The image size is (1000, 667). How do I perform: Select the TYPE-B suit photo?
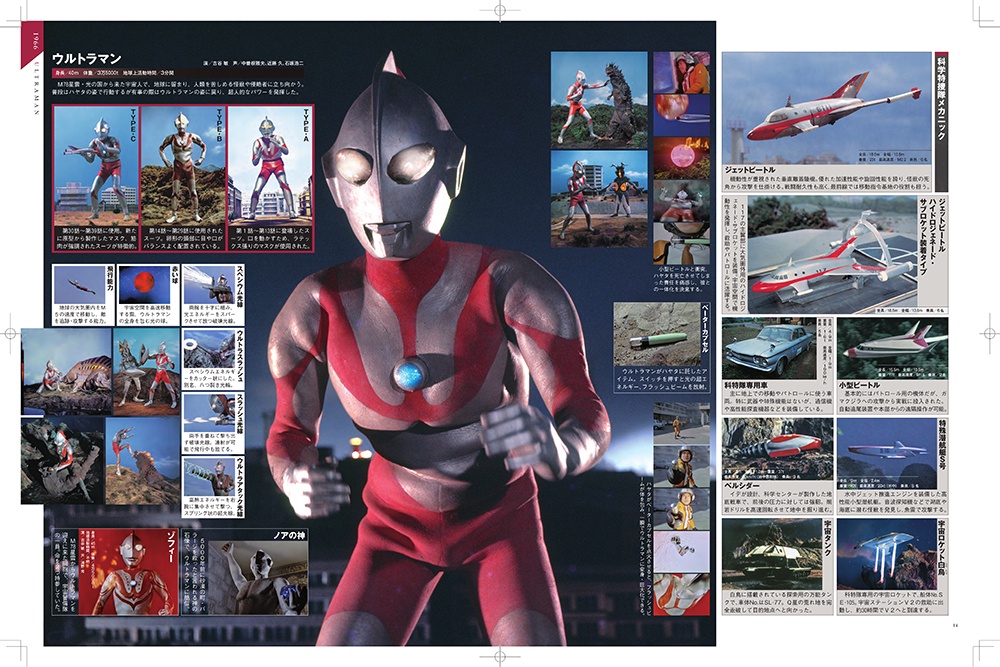pyautogui.click(x=183, y=166)
